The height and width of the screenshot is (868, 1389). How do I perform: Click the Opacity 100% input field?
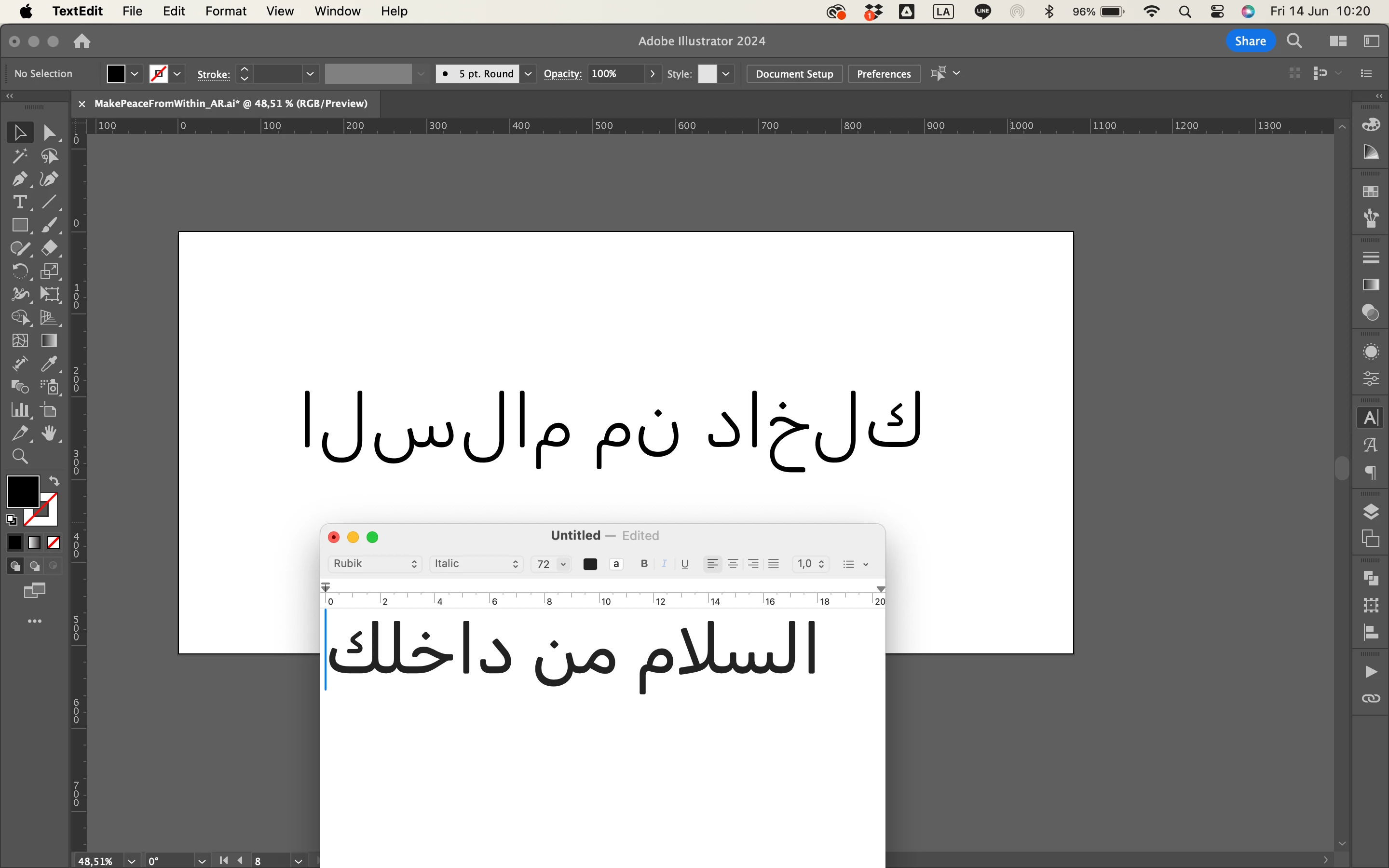coord(614,73)
